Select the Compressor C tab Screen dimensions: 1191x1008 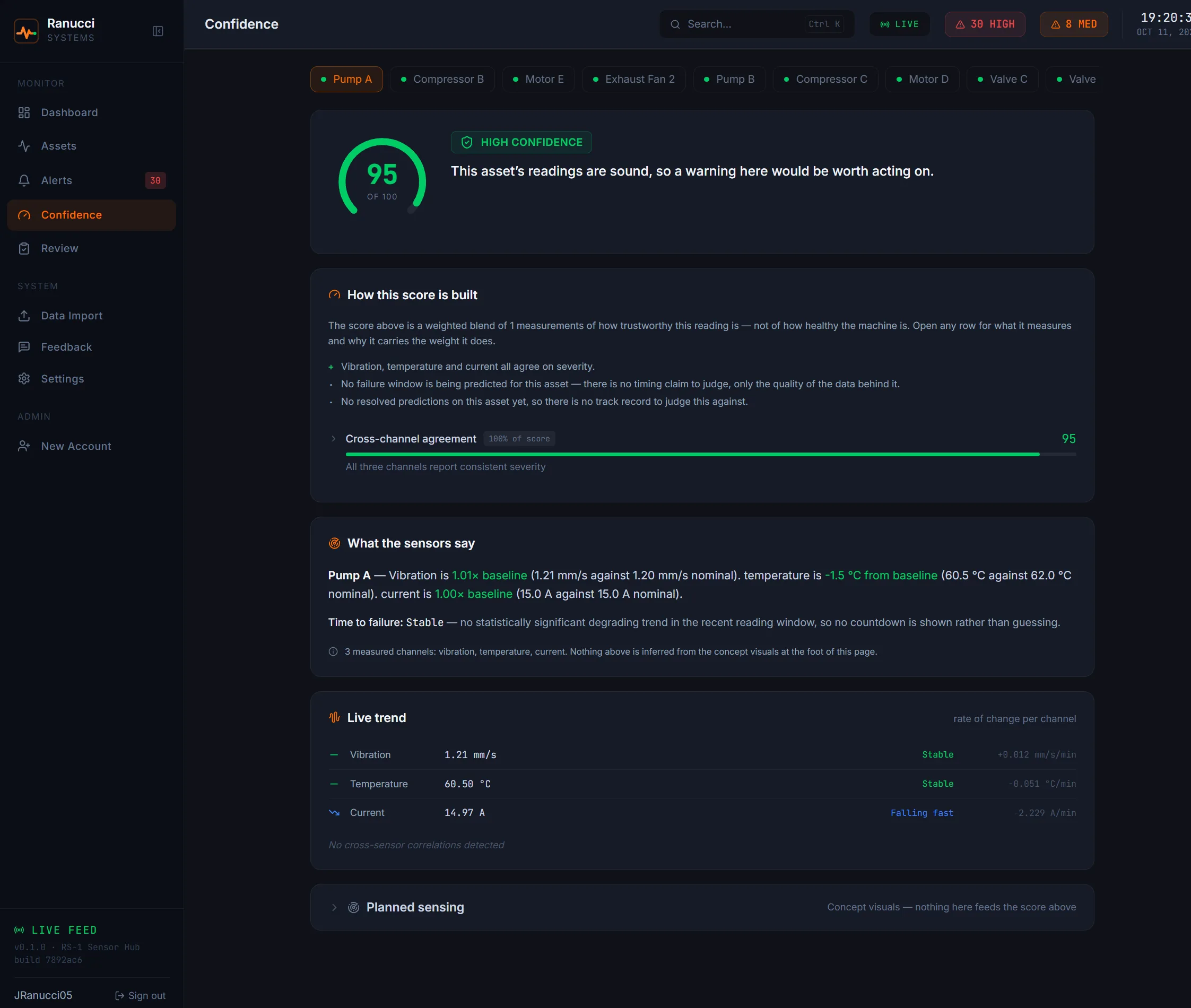pyautogui.click(x=825, y=79)
